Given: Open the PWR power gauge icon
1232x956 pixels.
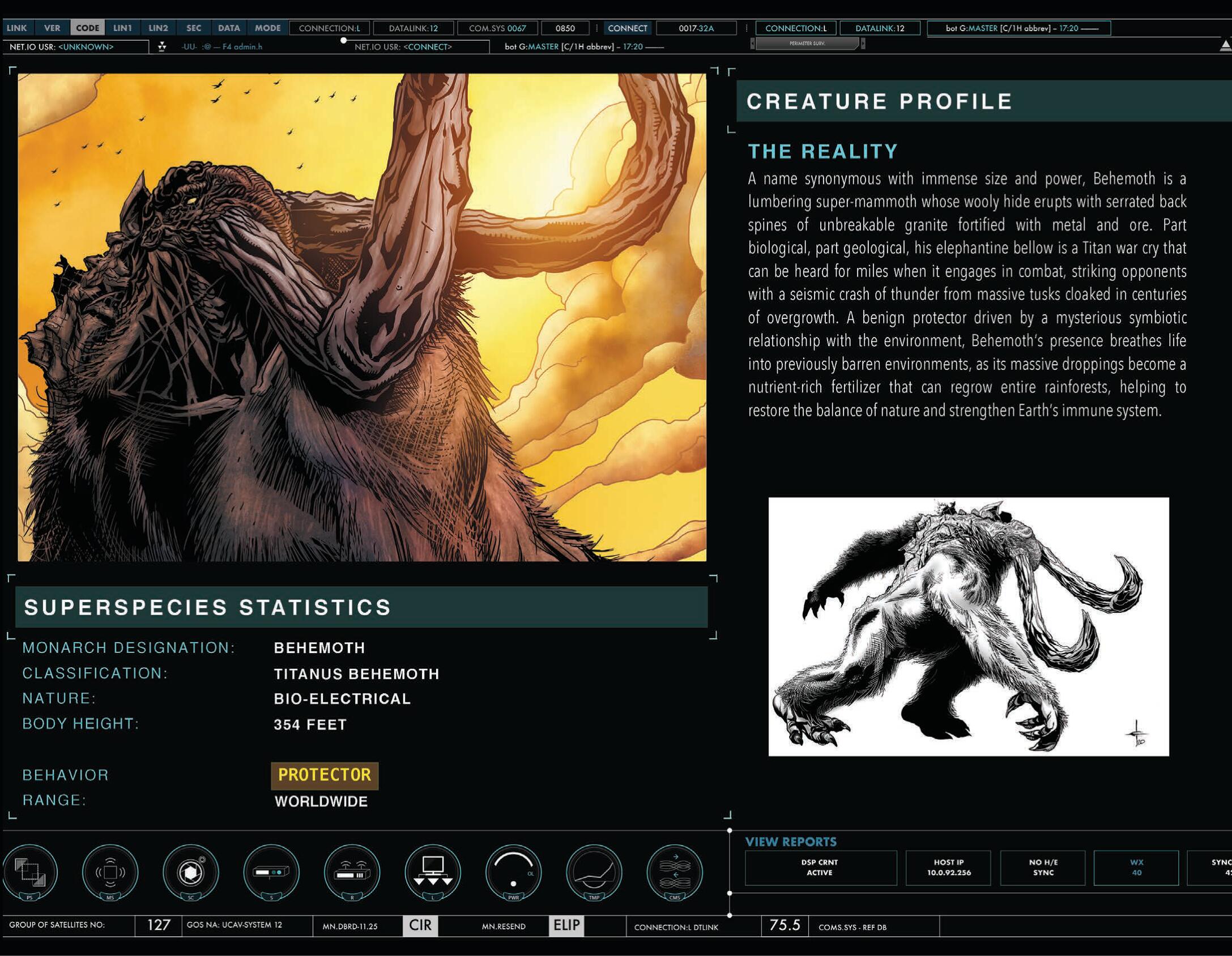Looking at the screenshot, I should 514,873.
